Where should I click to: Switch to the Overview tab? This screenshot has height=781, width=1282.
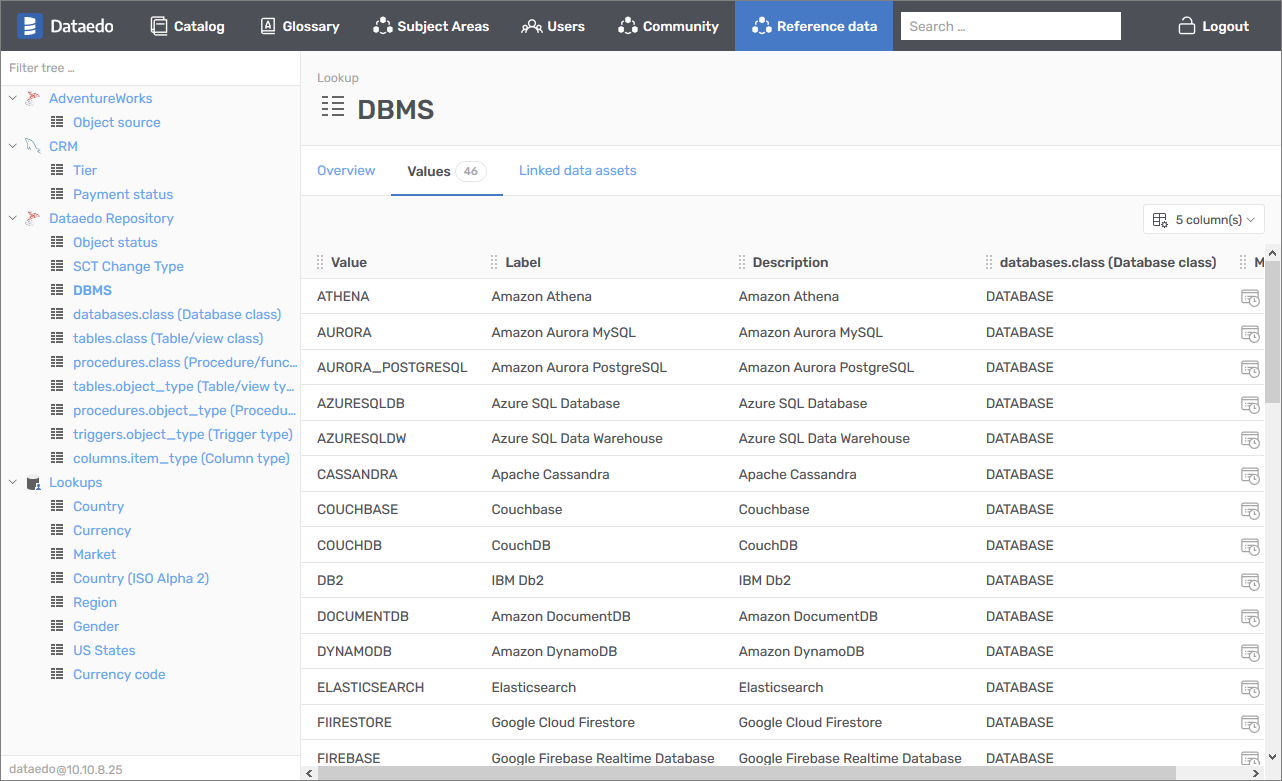pos(346,171)
